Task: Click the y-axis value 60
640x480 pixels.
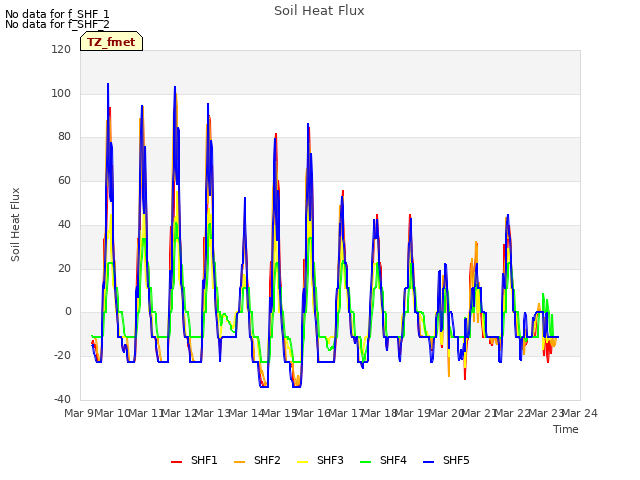Action: pos(64,180)
